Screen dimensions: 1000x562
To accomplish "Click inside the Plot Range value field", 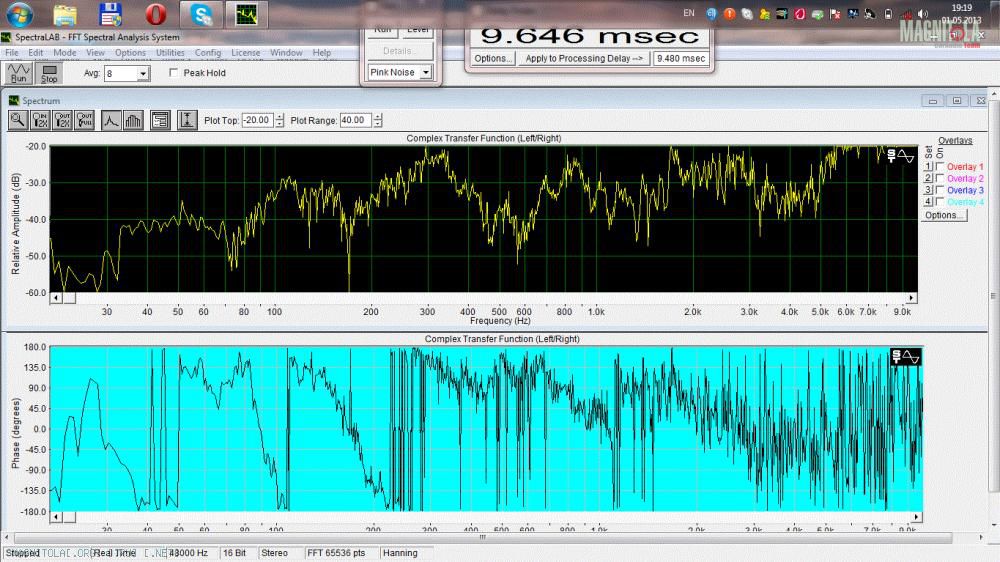I will tap(356, 120).
